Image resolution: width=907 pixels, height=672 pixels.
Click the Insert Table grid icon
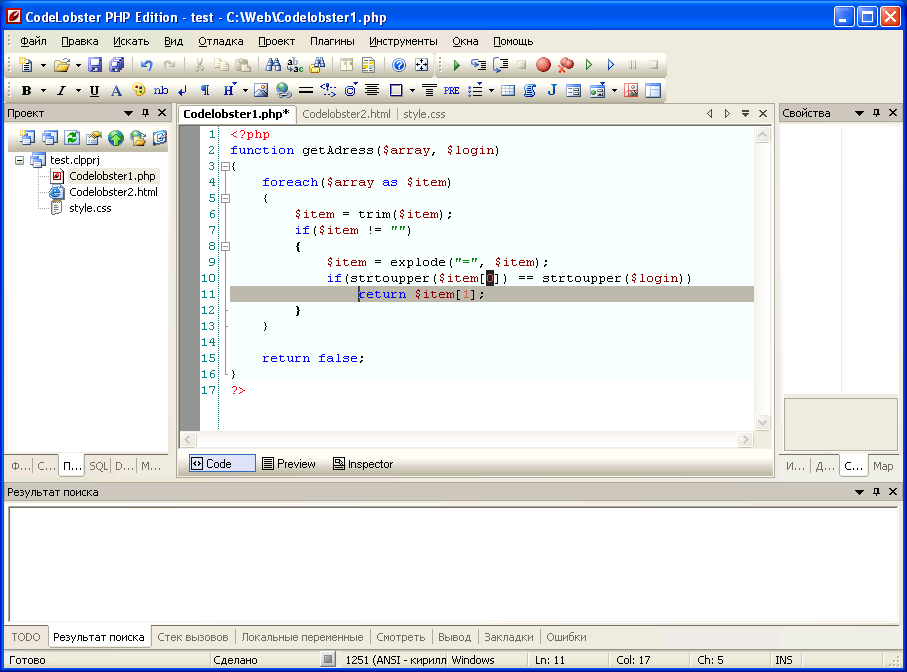[x=508, y=90]
